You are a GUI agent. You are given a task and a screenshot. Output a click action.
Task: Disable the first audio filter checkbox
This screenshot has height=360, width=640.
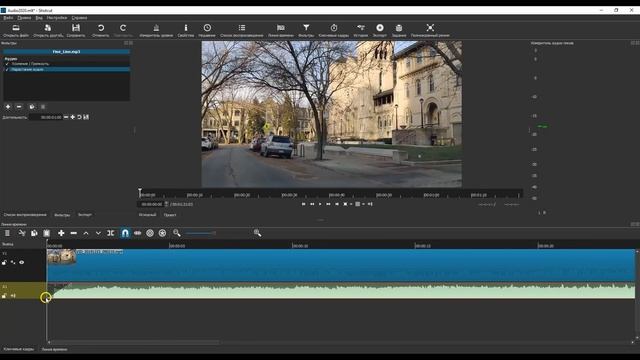tap(7, 64)
